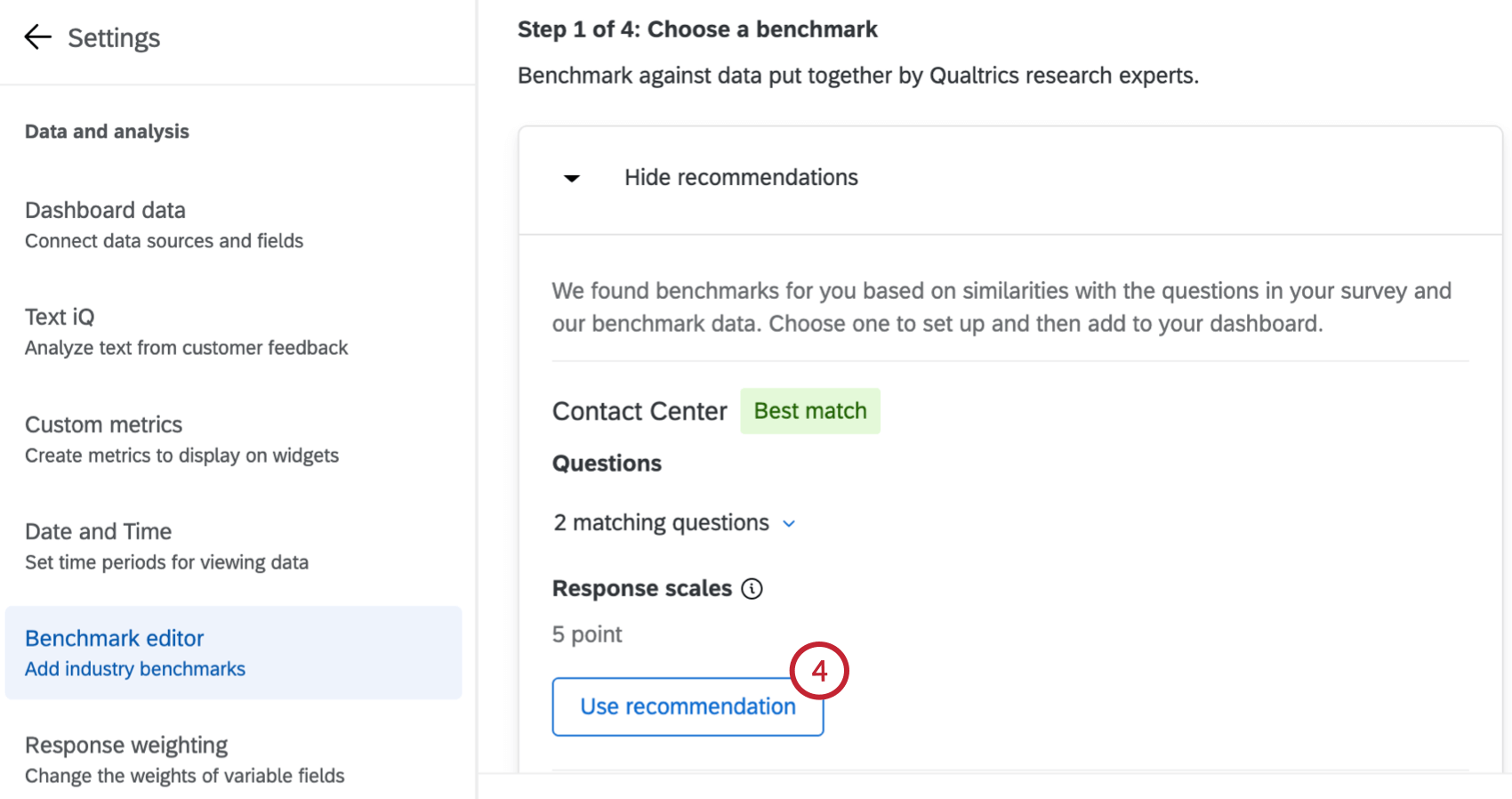Open Text iQ from the sidebar

pyautogui.click(x=60, y=316)
